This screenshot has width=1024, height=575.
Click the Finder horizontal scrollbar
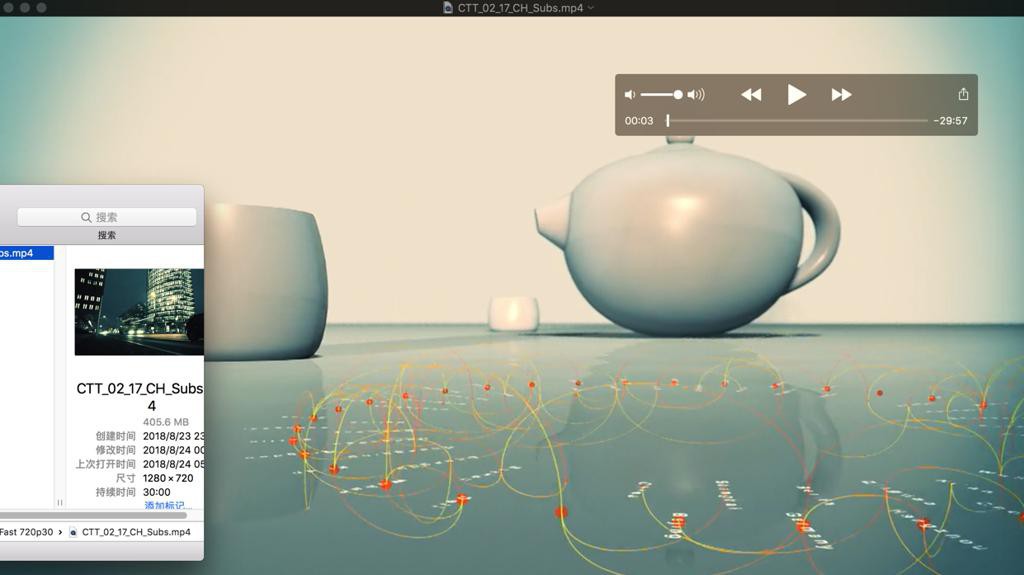point(93,515)
